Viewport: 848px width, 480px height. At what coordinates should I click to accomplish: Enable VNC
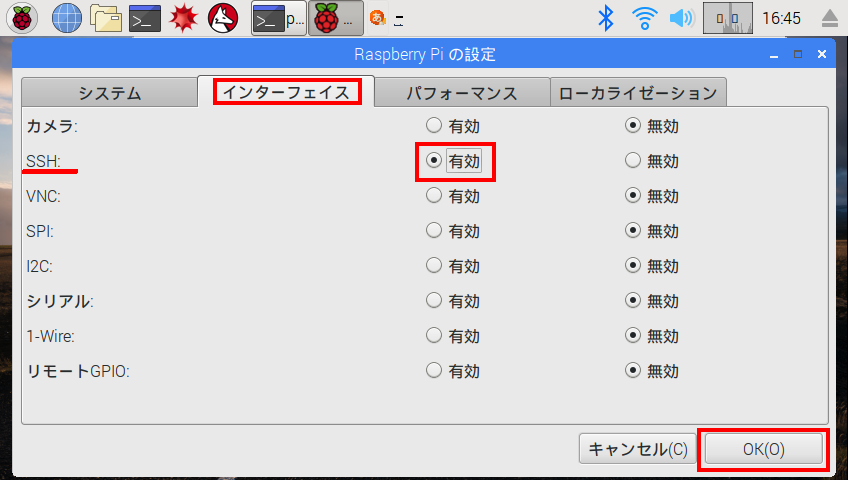pos(453,196)
